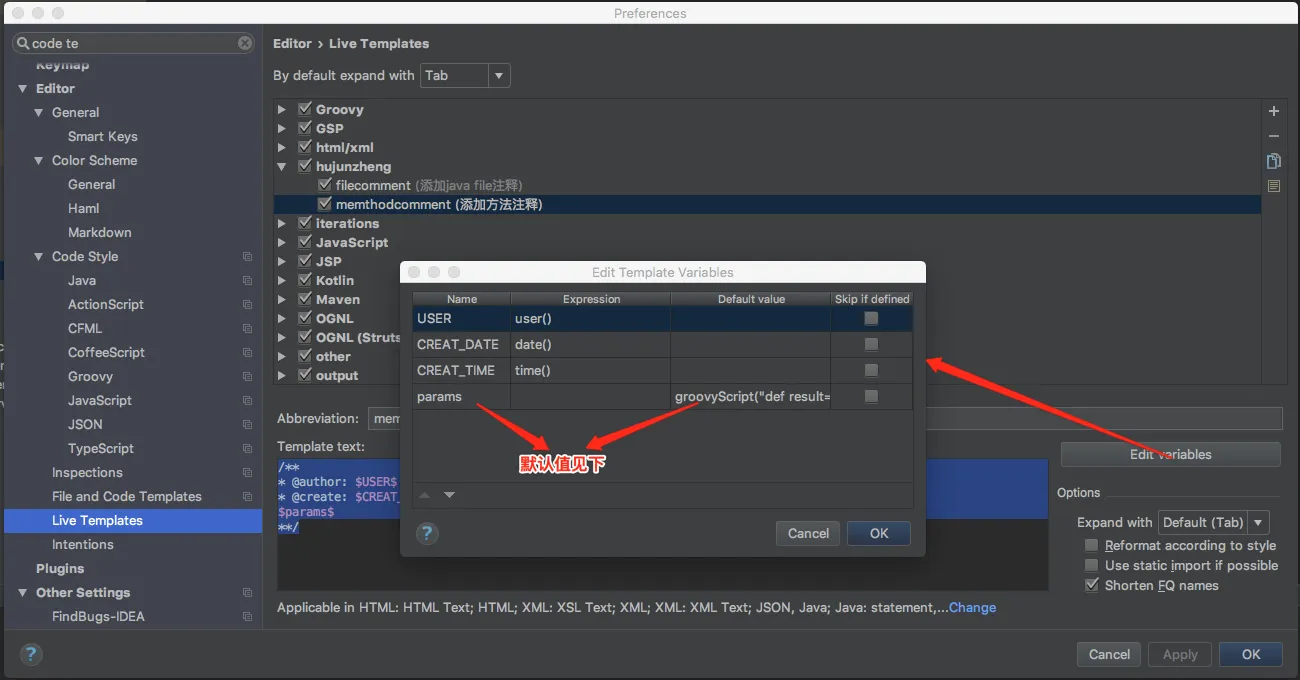Select Live Templates in settings tree
Viewport: 1300px width, 680px height.
(133, 520)
